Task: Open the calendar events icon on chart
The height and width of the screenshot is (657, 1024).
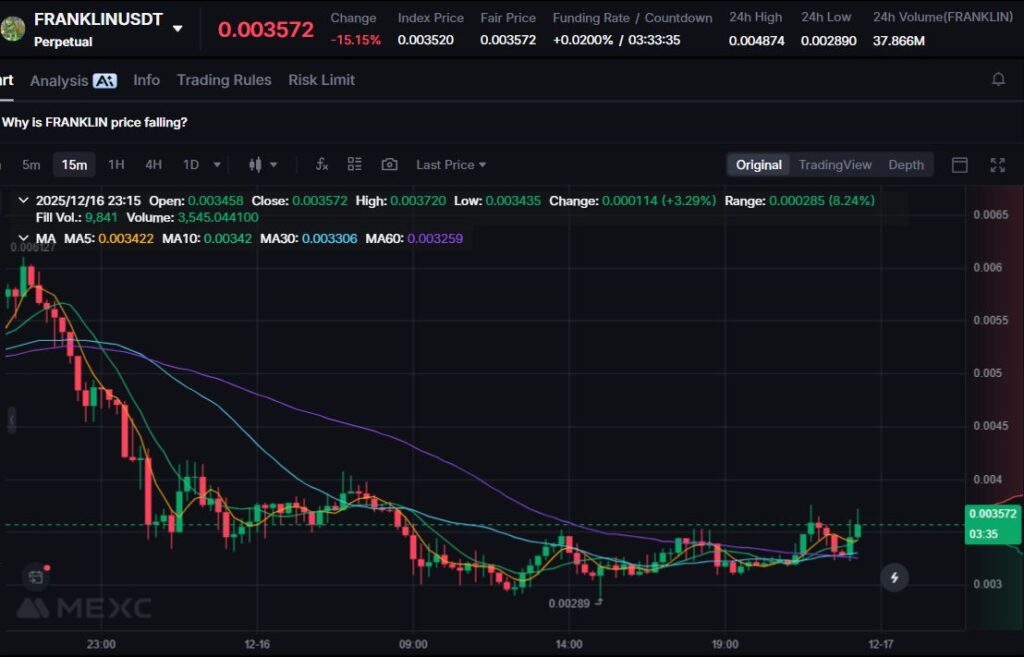Action: pos(36,576)
